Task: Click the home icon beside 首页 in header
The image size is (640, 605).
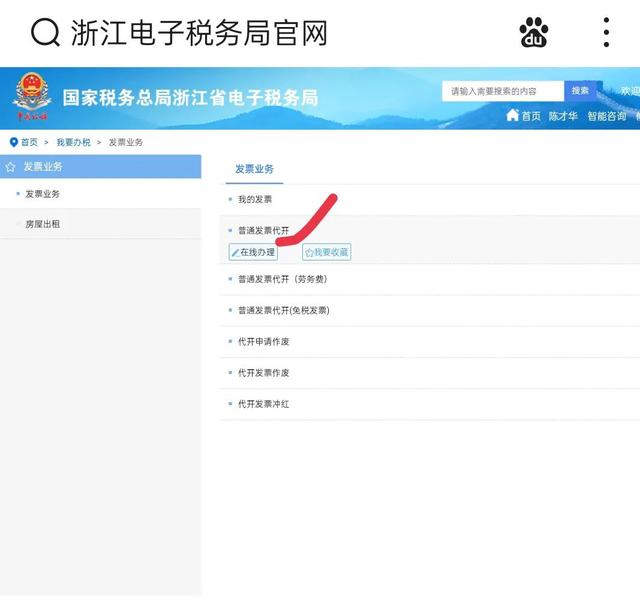Action: (512, 116)
